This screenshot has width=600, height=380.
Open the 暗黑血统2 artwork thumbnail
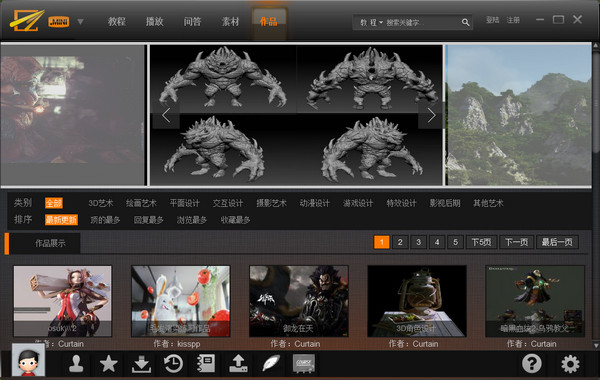click(x=535, y=301)
